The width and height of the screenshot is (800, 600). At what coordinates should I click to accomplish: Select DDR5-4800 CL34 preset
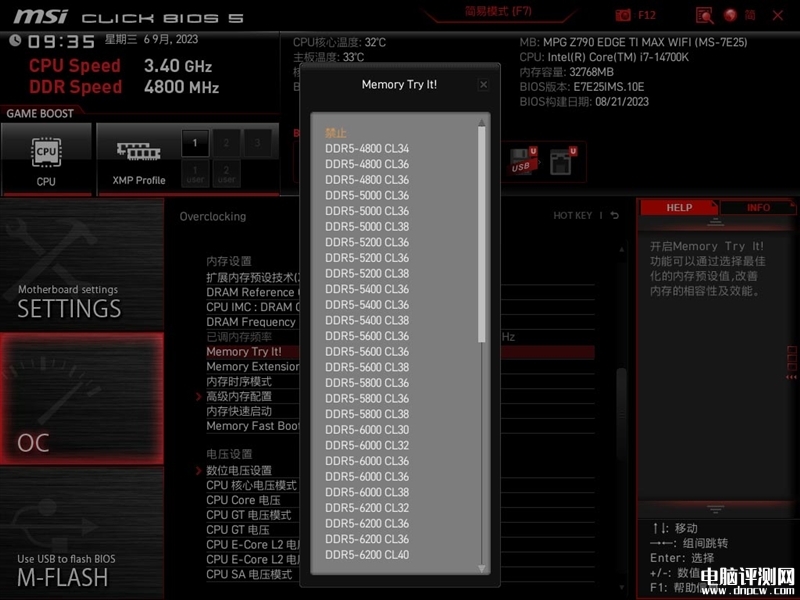(367, 148)
